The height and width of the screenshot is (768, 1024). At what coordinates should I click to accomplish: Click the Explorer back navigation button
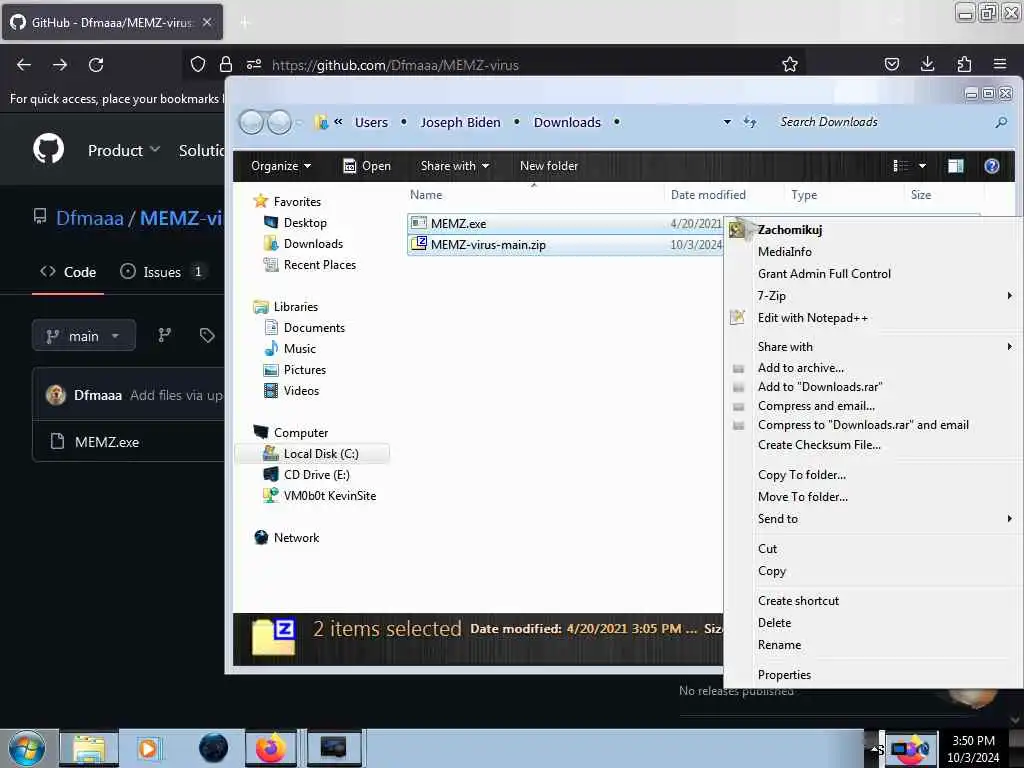click(x=251, y=122)
